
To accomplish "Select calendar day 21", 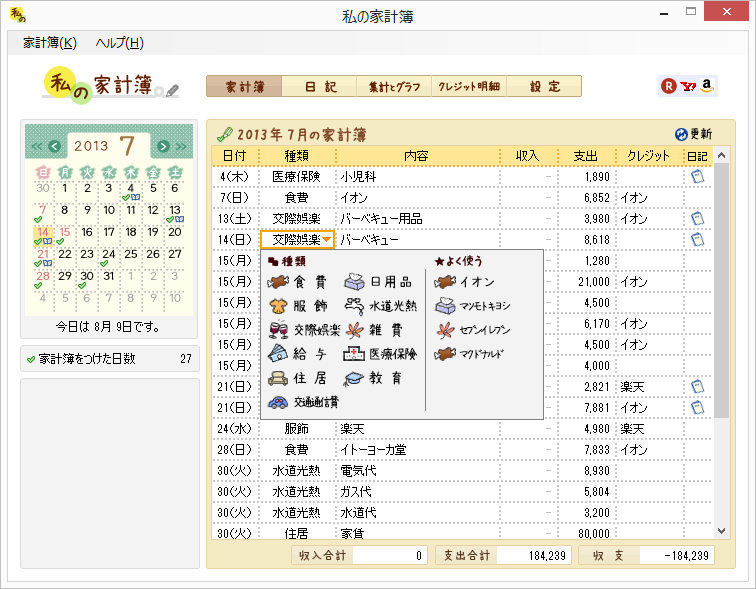I will [x=43, y=257].
